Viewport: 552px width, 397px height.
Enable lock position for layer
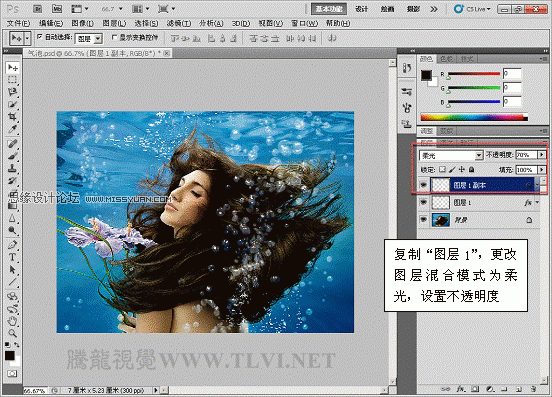462,170
